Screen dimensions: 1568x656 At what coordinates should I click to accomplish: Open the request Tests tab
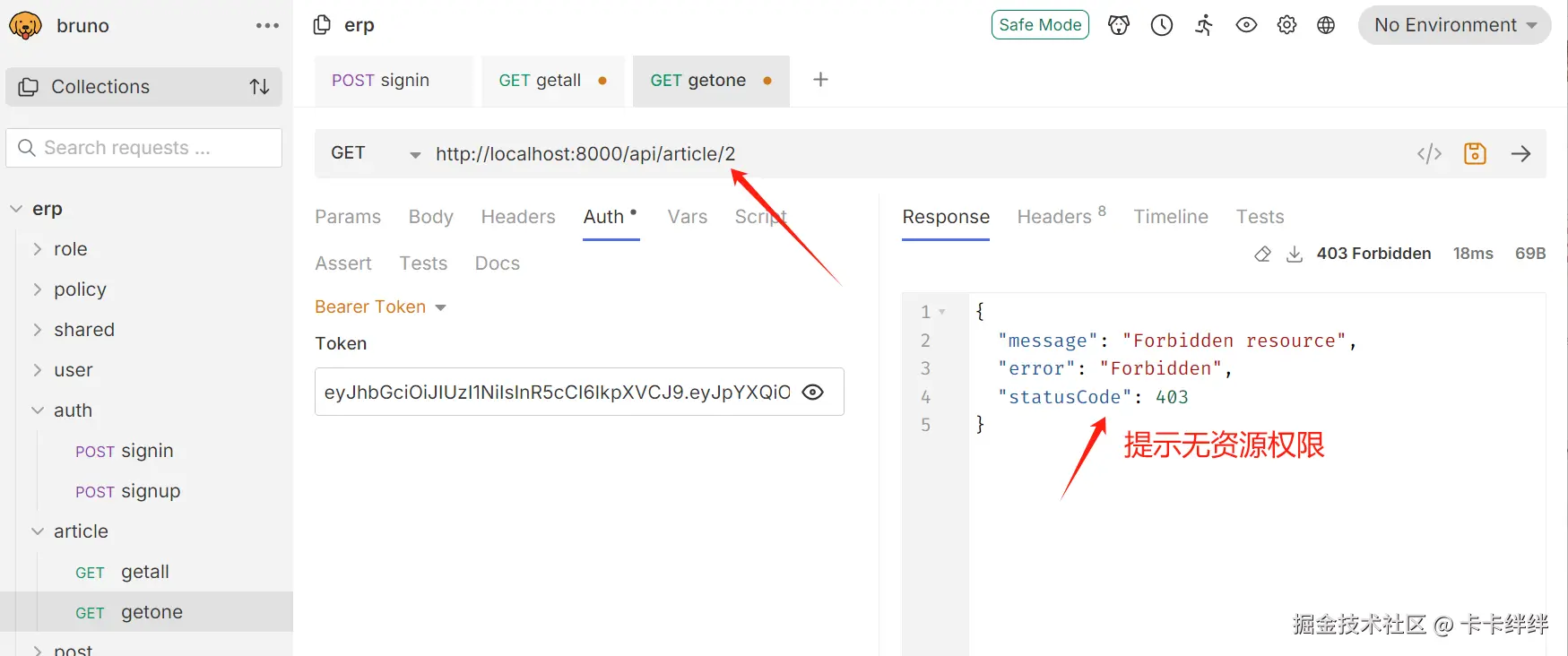[x=423, y=263]
